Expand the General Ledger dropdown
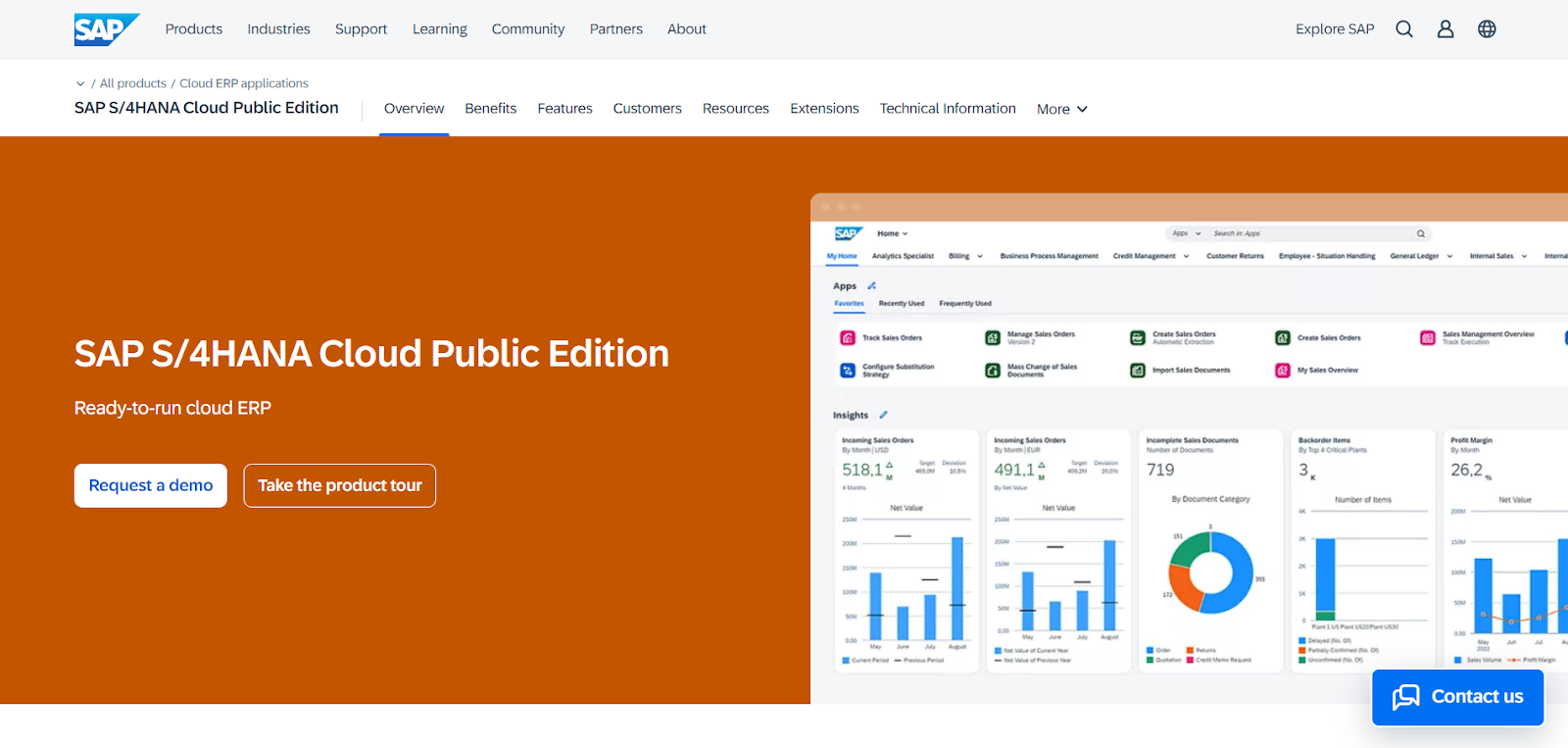The width and height of the screenshot is (1568, 748). click(1422, 256)
